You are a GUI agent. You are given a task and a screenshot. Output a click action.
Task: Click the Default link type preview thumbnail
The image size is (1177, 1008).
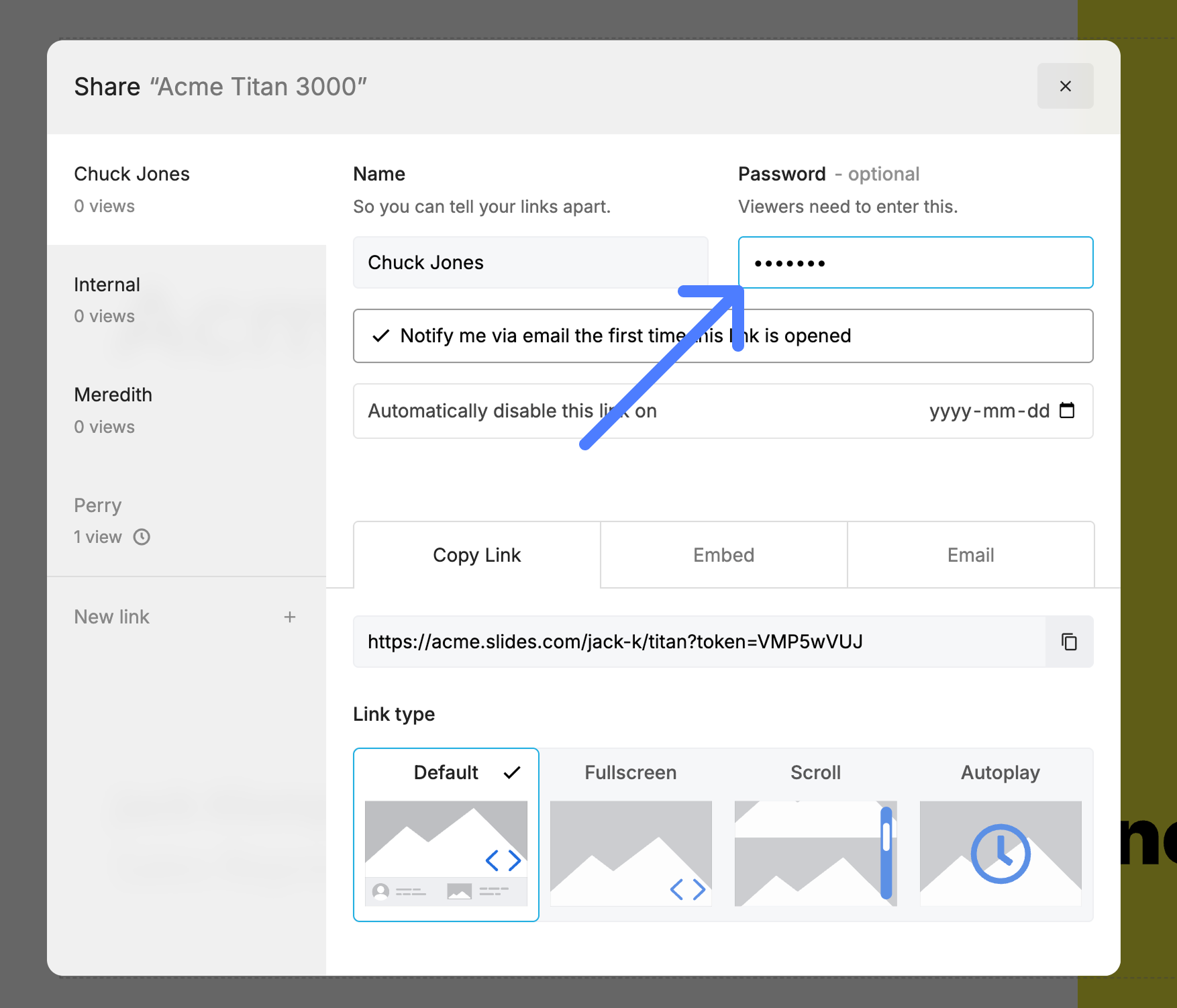(x=446, y=853)
